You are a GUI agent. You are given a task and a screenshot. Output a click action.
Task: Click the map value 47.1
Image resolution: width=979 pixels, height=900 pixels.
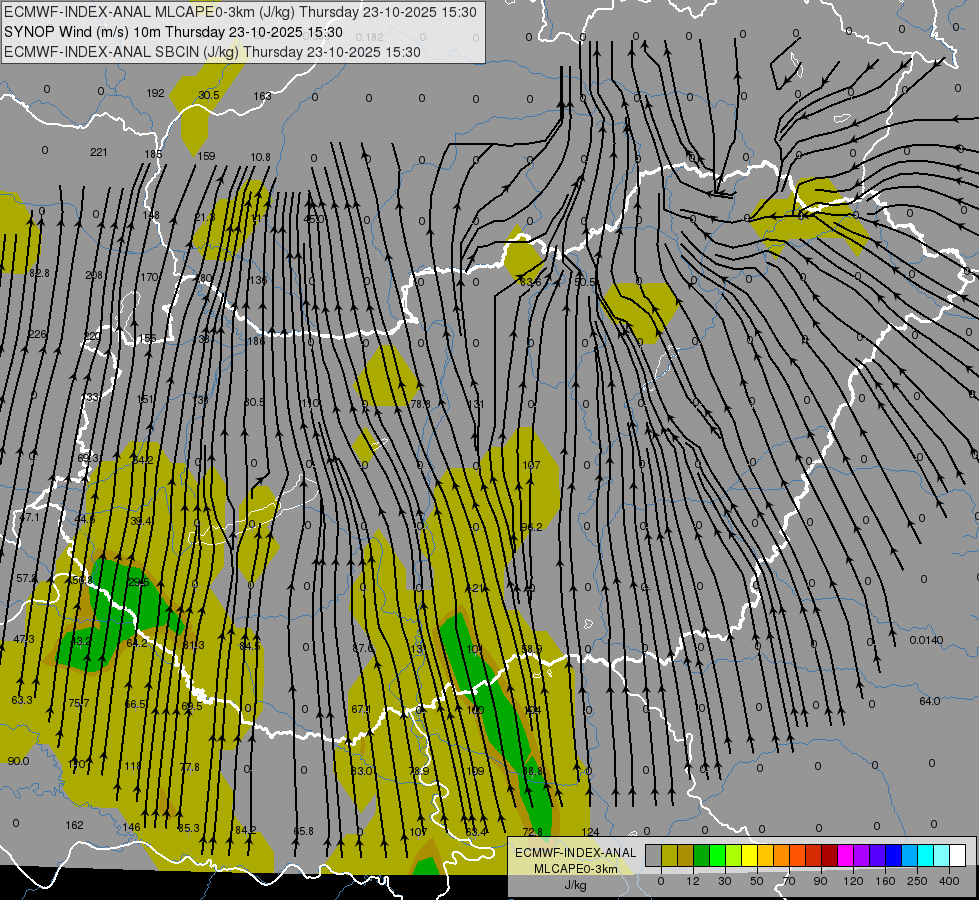29,517
